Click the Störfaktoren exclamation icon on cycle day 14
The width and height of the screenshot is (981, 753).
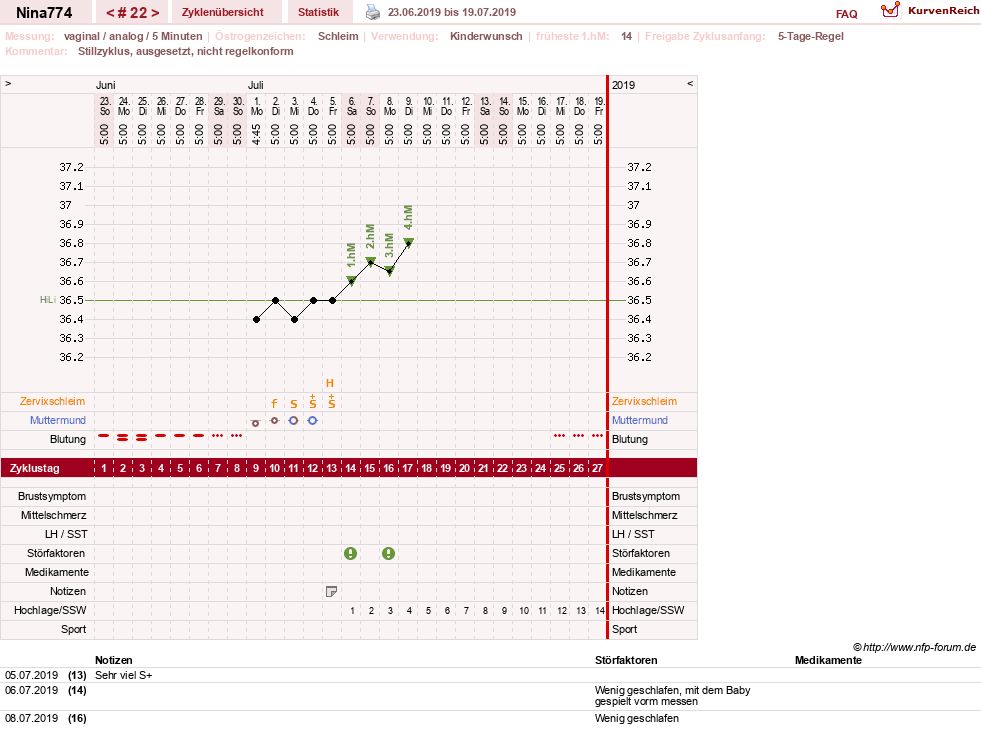(x=351, y=553)
